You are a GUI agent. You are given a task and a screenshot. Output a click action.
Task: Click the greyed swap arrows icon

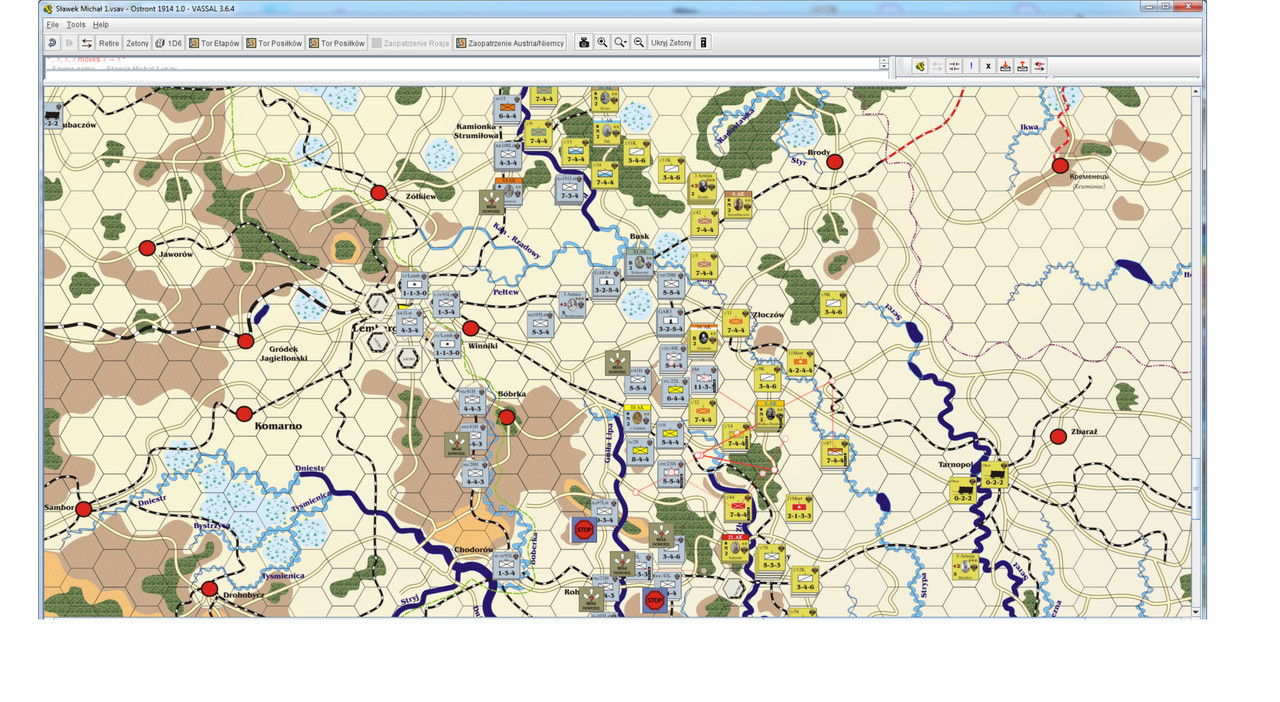tap(937, 66)
